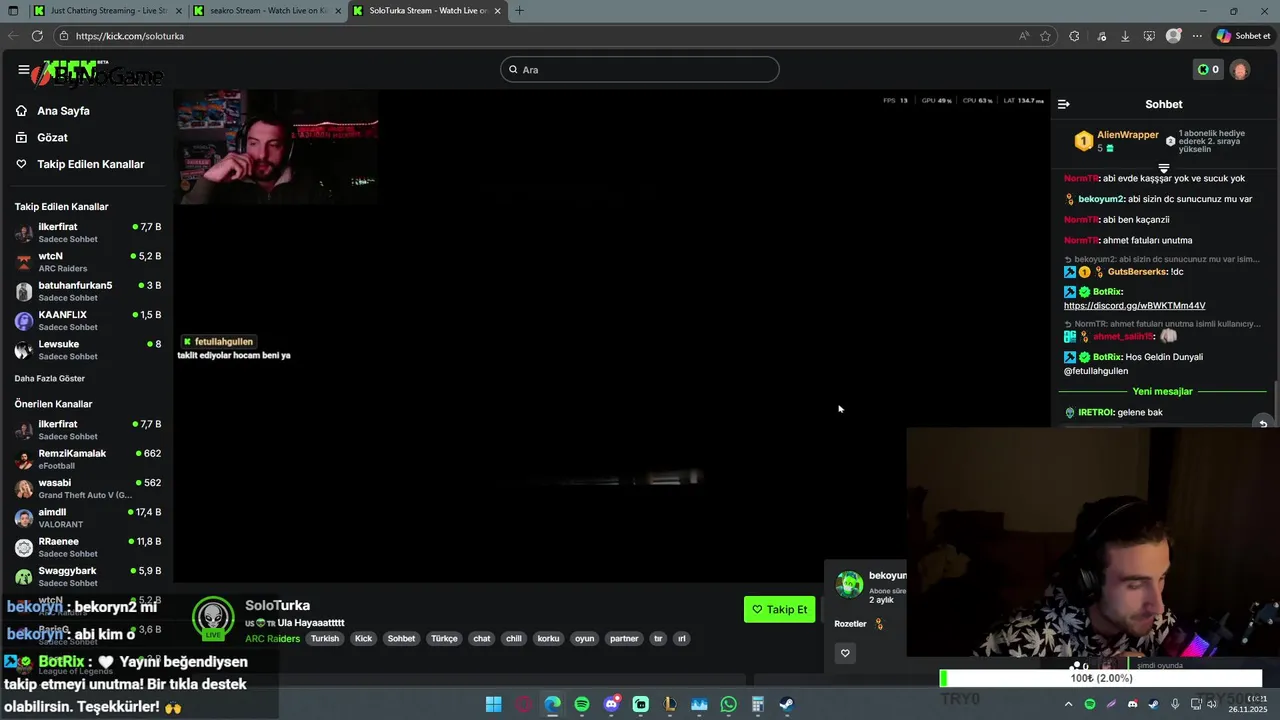The image size is (1280, 720).
Task: Click Yeni mesajlar divider label
Action: click(1162, 392)
